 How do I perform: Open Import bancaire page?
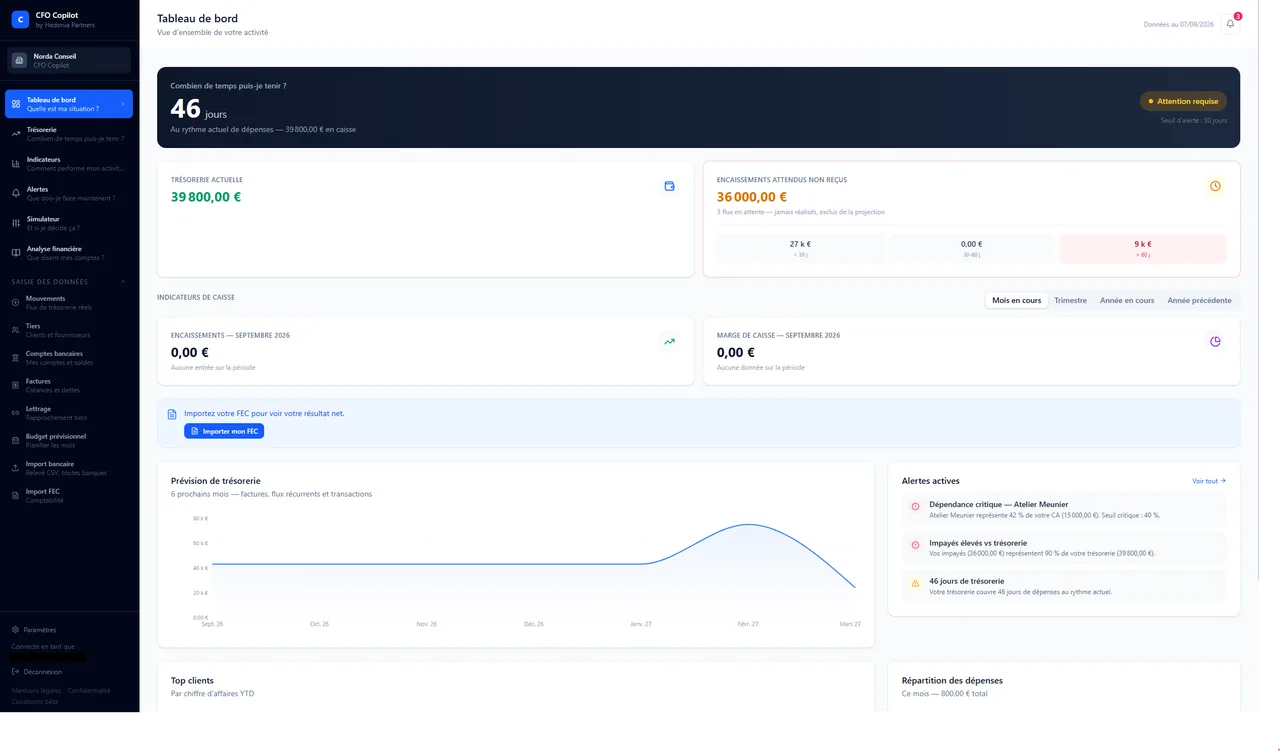[x=69, y=468]
